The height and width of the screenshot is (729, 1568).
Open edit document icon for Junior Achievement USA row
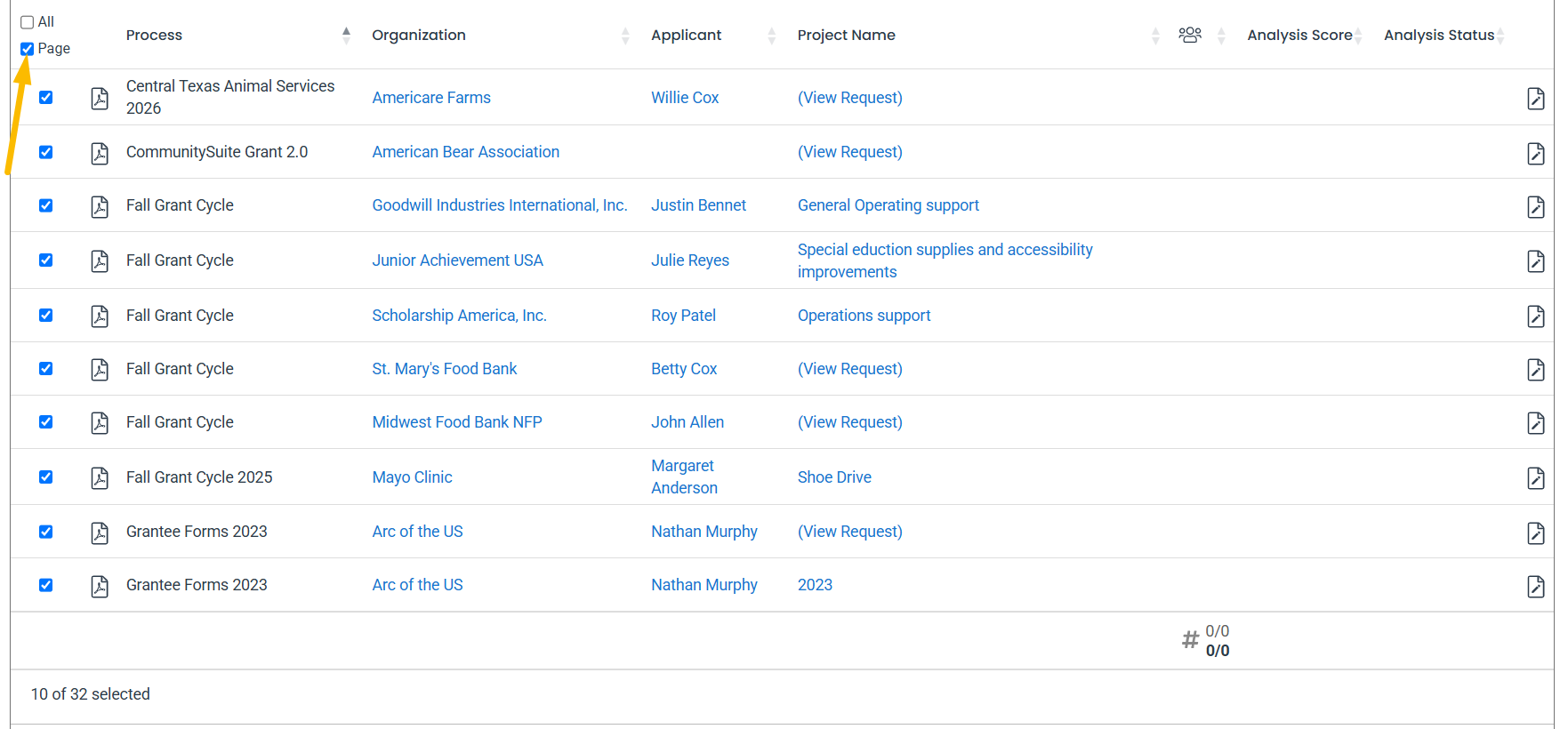tap(1535, 260)
